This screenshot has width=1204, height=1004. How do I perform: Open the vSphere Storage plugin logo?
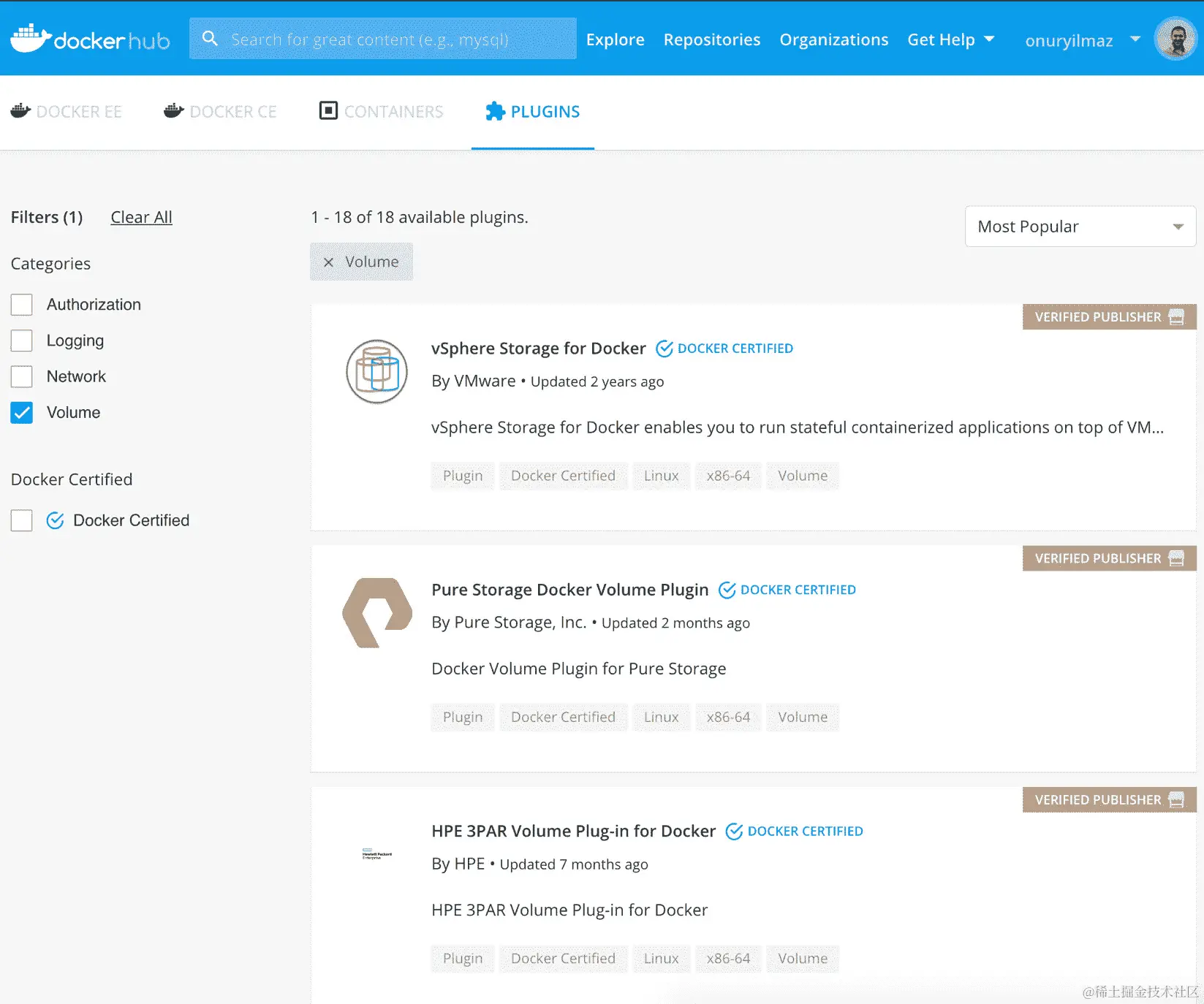(x=376, y=371)
